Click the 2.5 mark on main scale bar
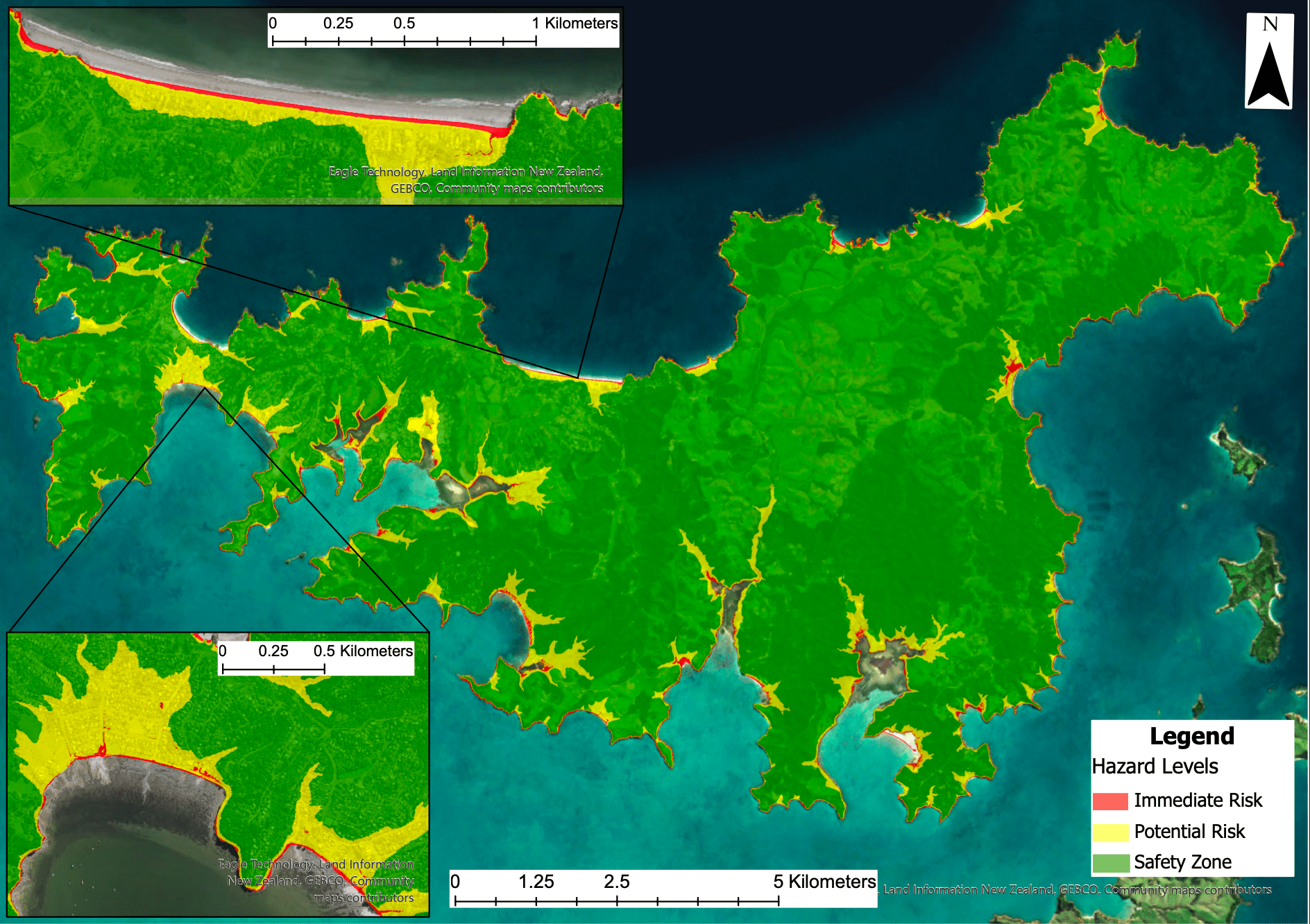 pos(616,882)
